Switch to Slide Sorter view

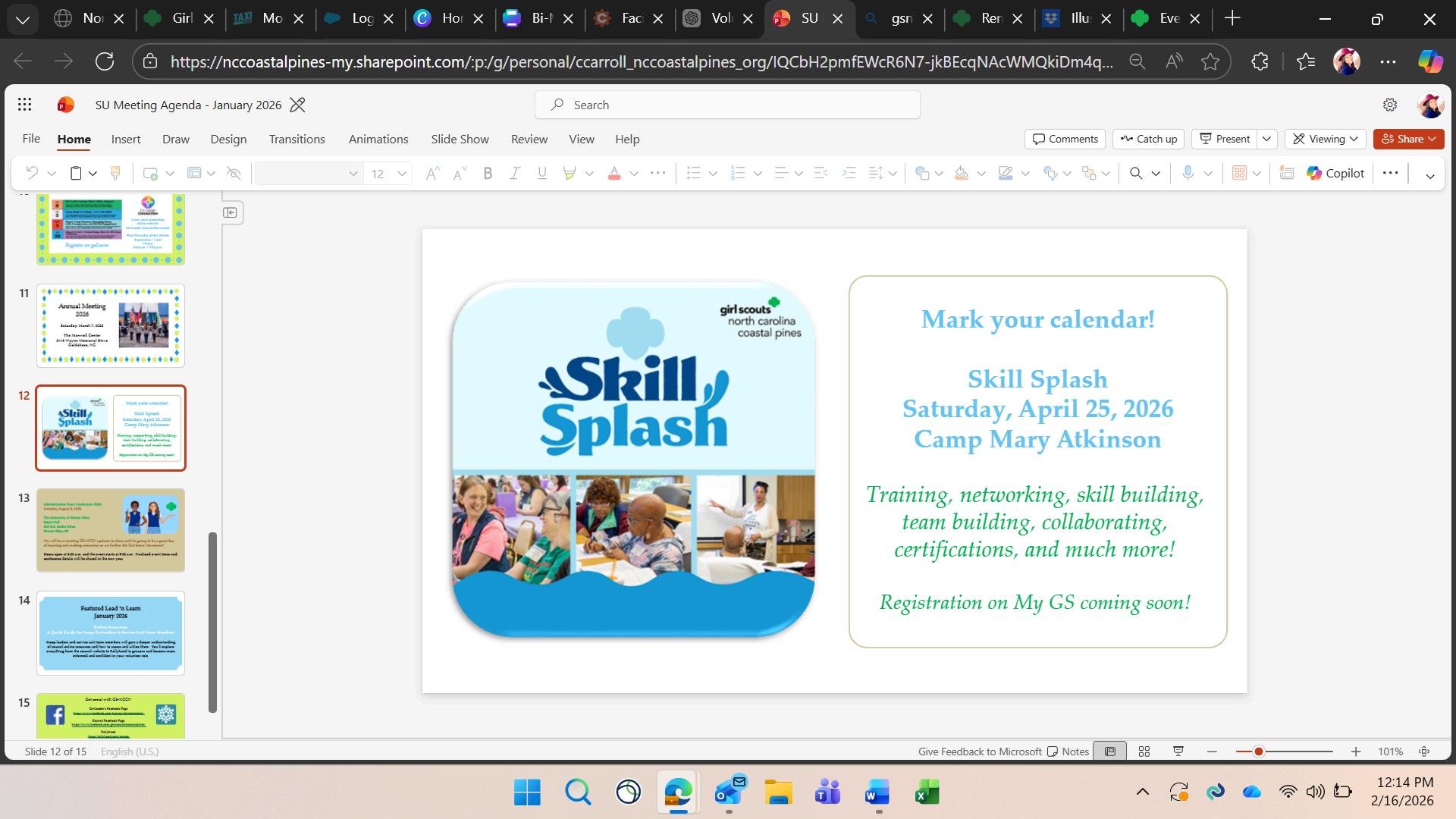tap(1144, 752)
